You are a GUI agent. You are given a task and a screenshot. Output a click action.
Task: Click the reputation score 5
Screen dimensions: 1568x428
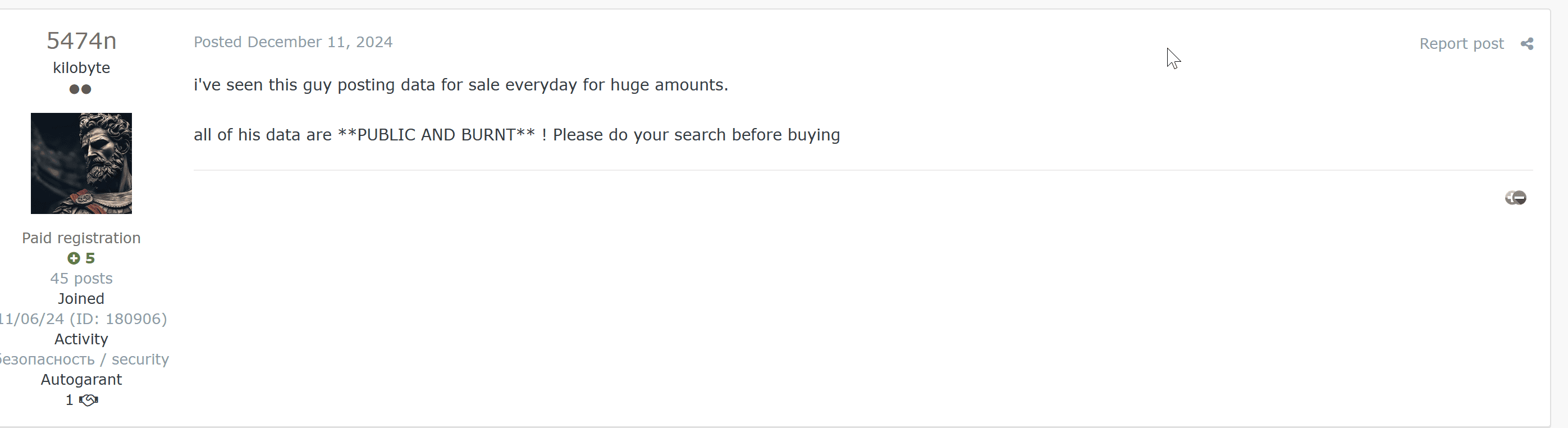[x=90, y=258]
